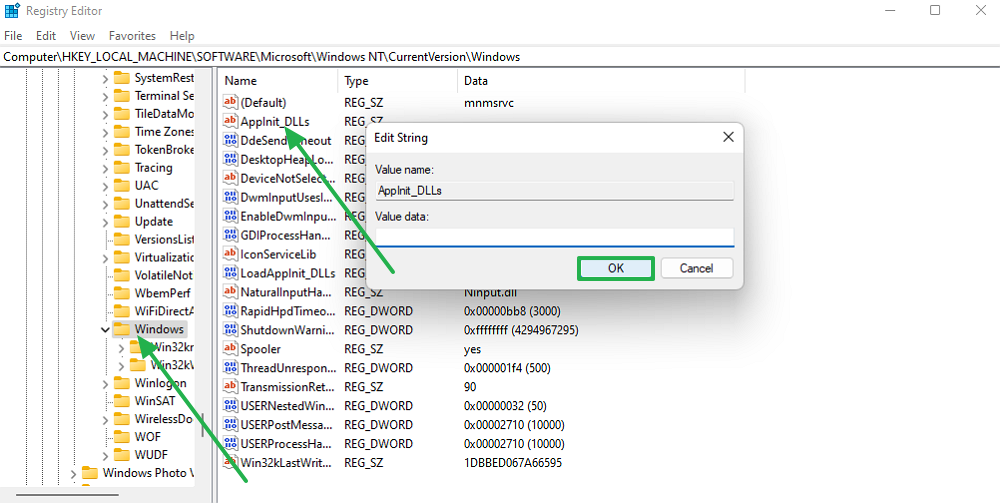The width and height of the screenshot is (1000, 503).
Task: Expand the Windows Photo V tree node
Action: point(73,474)
